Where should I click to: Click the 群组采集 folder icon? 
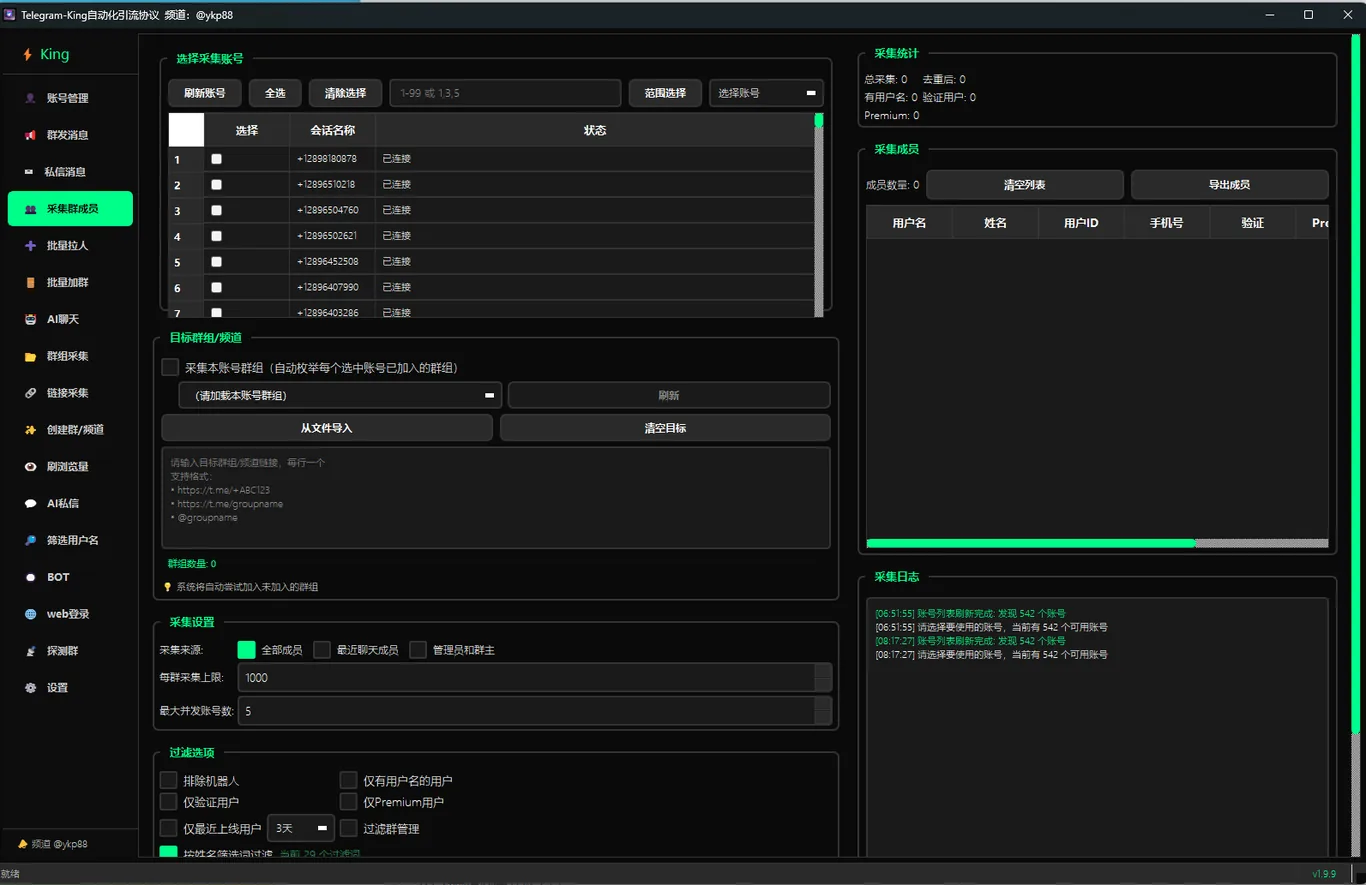pyautogui.click(x=30, y=356)
